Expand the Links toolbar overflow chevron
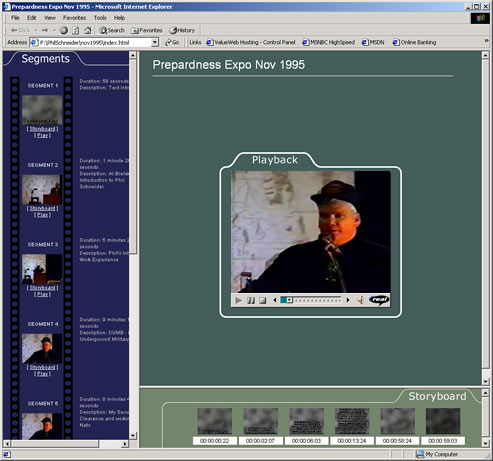Screen dimensions: 493x461 (x=487, y=41)
